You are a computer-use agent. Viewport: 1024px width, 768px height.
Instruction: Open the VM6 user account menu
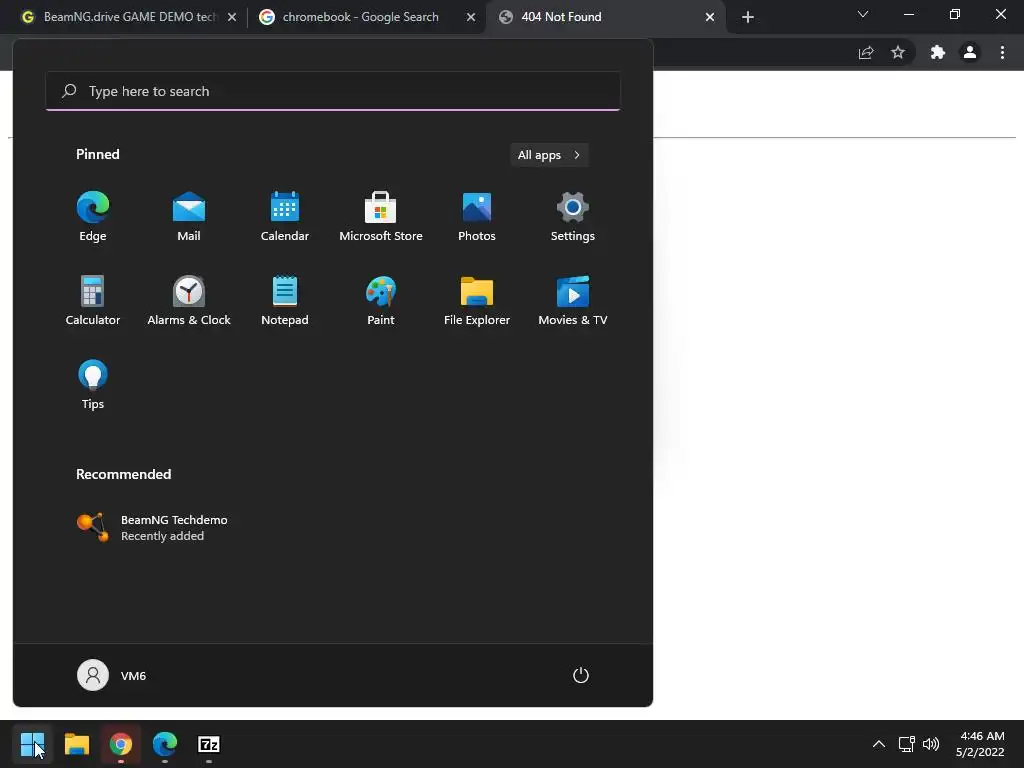[112, 675]
